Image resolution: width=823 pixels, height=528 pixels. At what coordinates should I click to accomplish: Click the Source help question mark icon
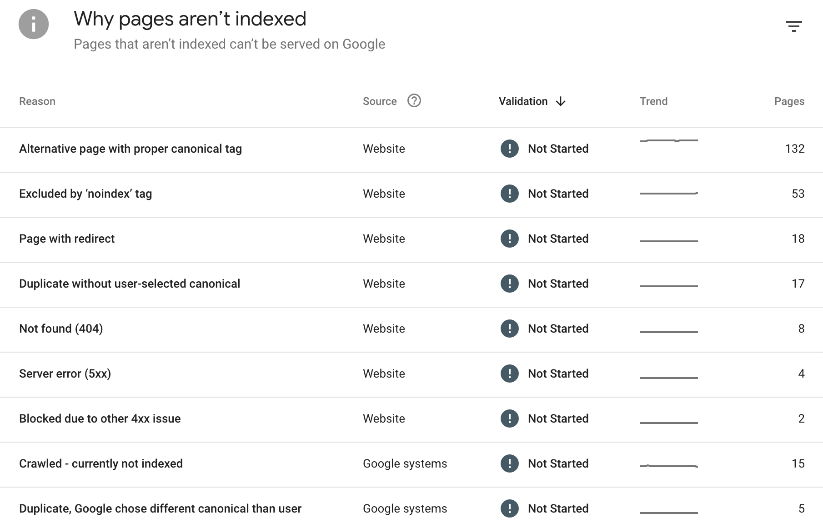click(414, 101)
